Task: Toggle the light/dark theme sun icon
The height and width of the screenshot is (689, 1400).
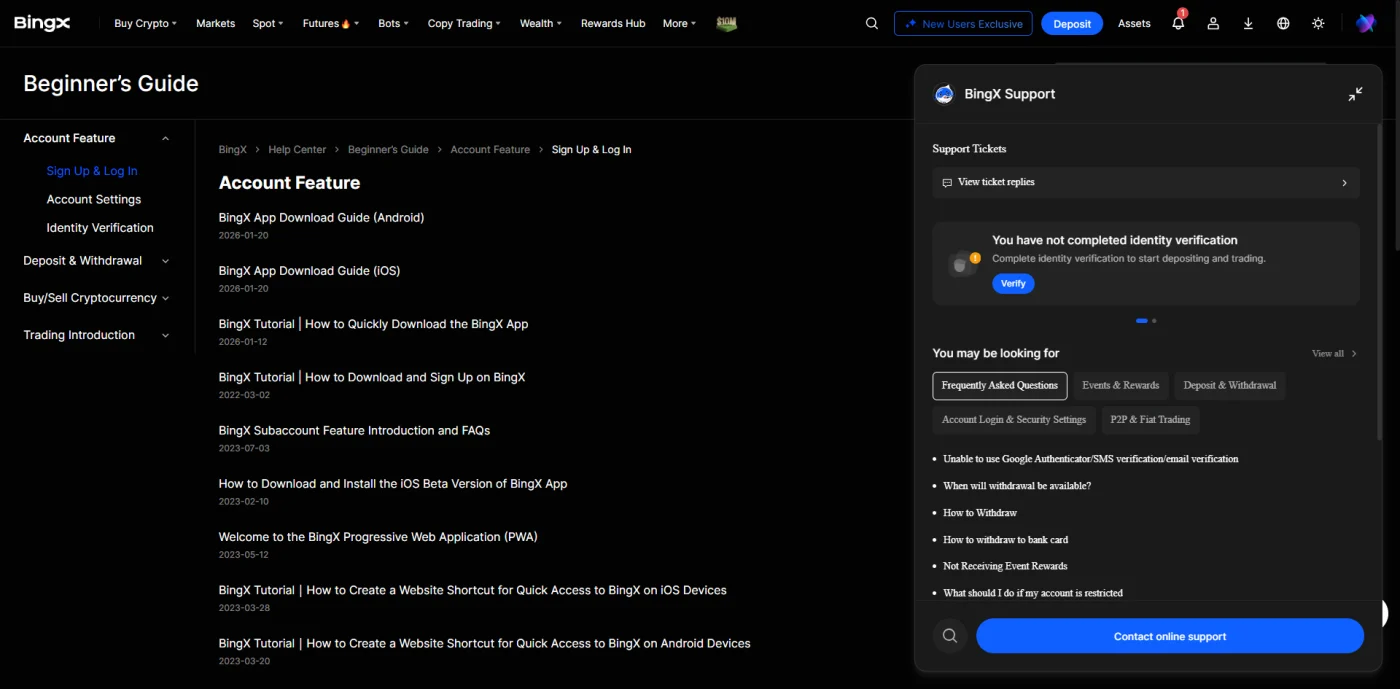Action: click(x=1318, y=23)
